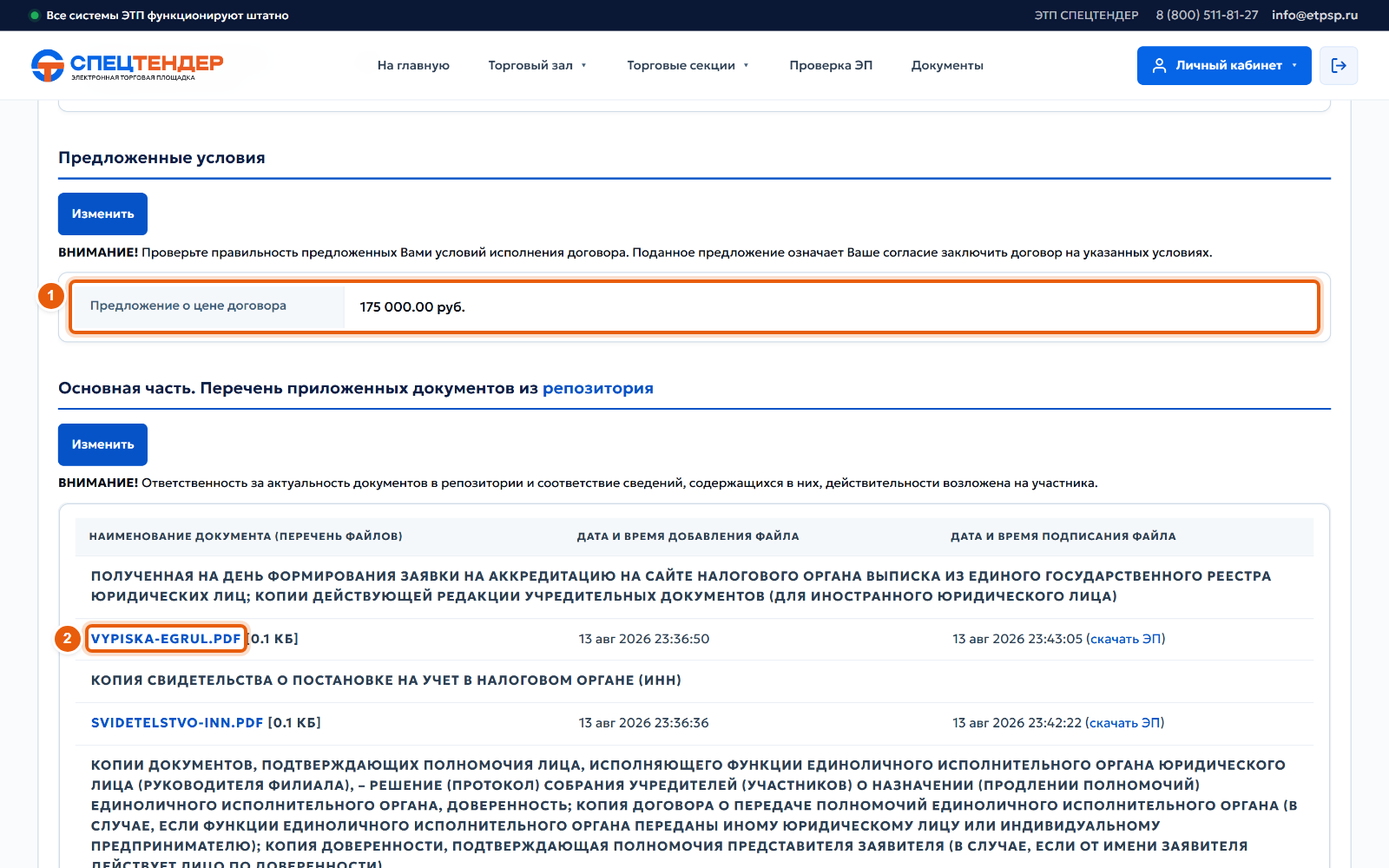Image resolution: width=1389 pixels, height=868 pixels.
Task: Click скачать ЭП for VYPISKA-EGRUL row
Action: 1126,639
